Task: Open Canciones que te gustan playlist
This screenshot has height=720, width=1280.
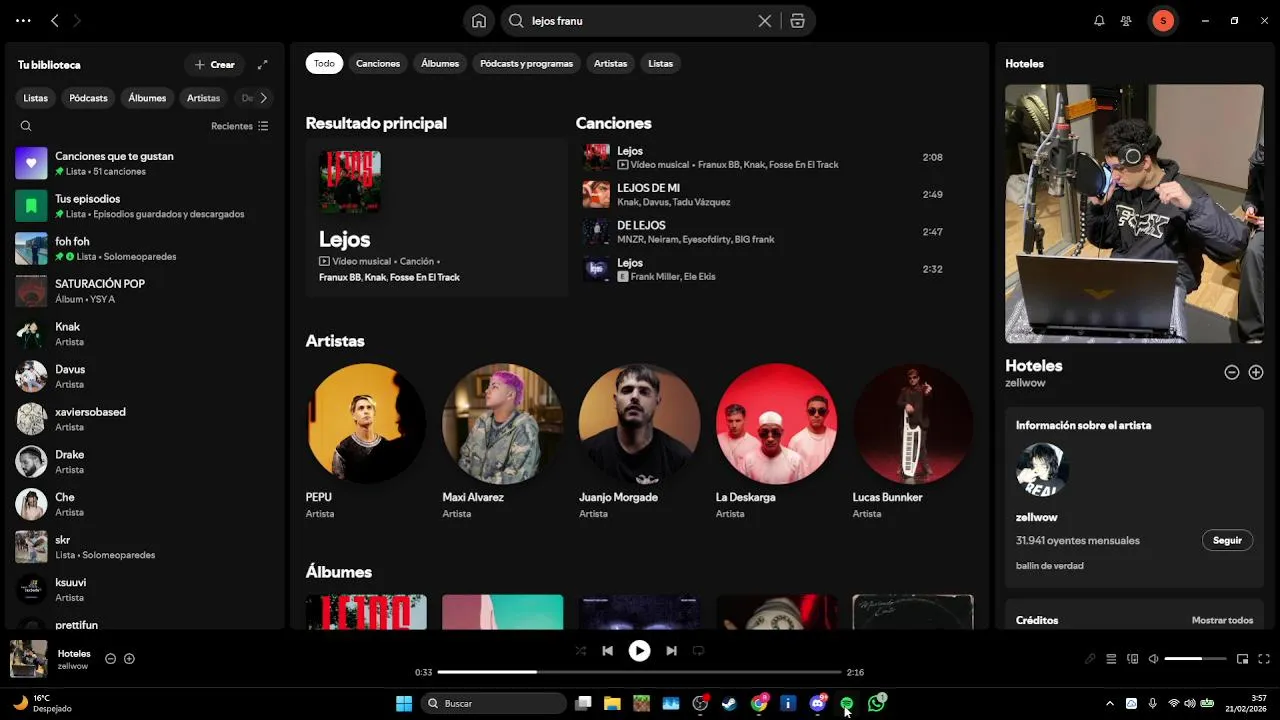Action: coord(145,163)
